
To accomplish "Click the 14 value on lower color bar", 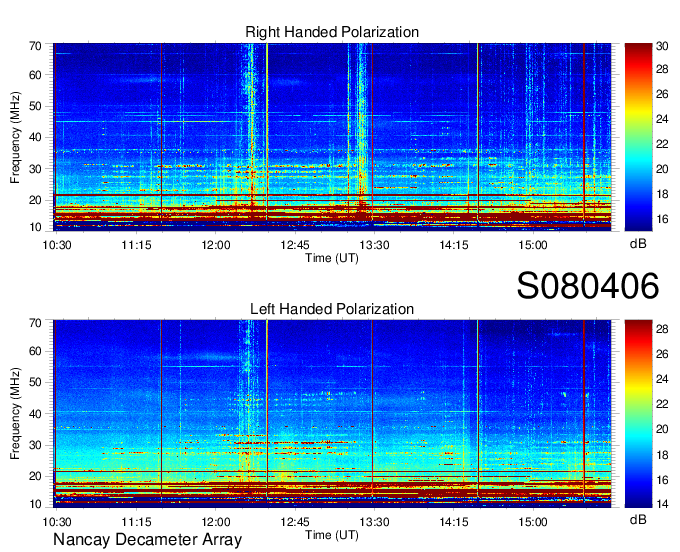I will tap(662, 504).
